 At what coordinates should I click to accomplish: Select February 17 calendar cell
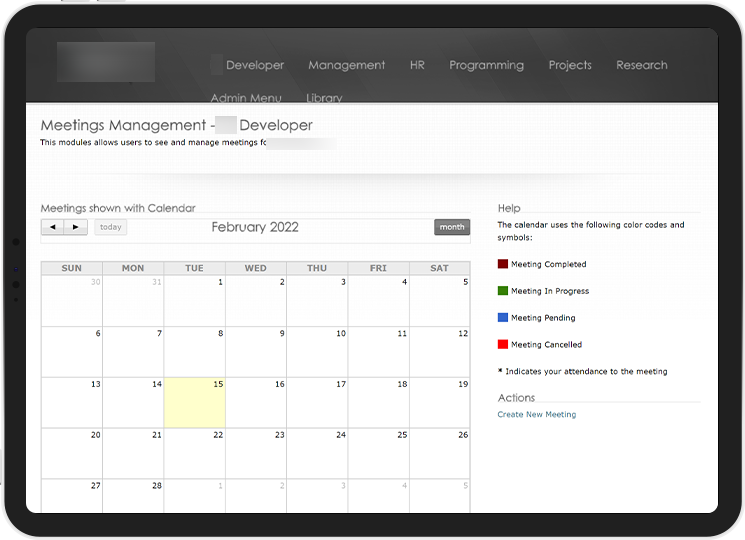(317, 403)
